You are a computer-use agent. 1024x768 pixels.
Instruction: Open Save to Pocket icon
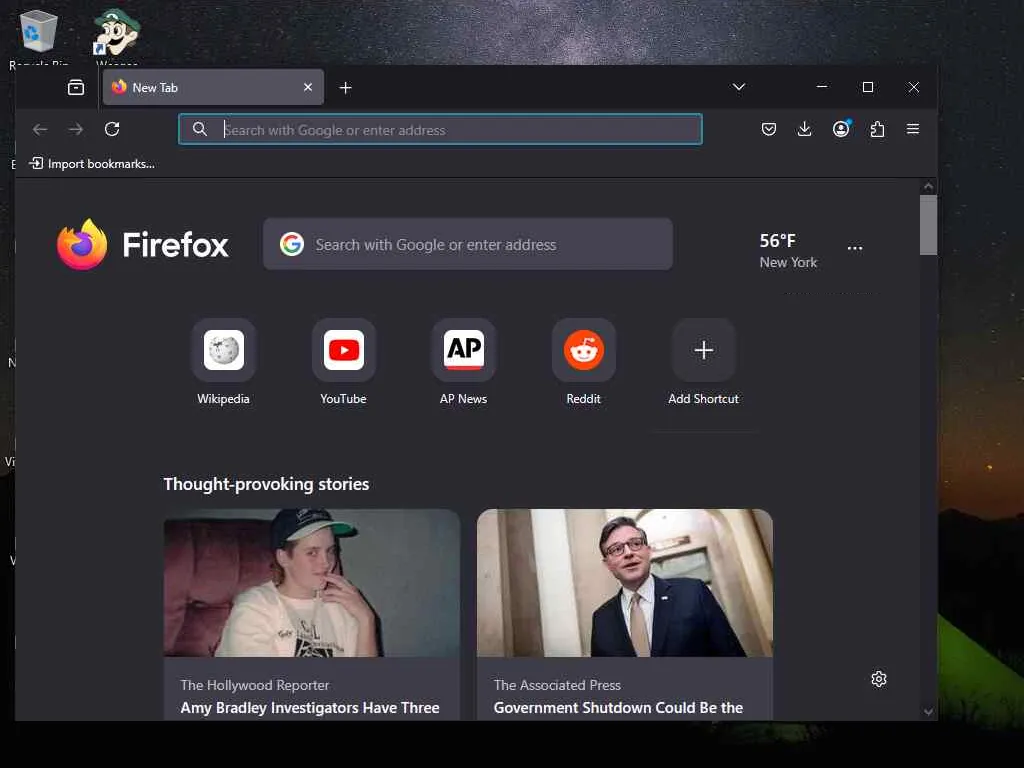769,129
